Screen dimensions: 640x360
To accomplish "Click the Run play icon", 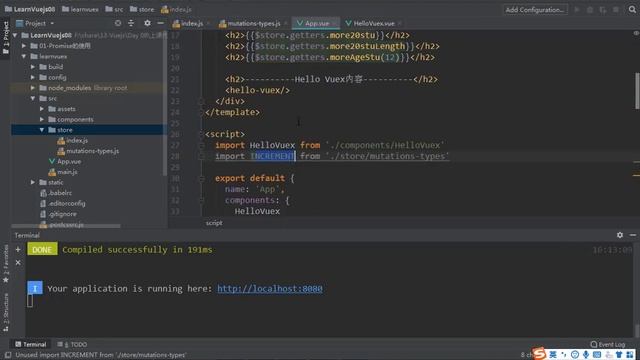I will click(577, 9).
